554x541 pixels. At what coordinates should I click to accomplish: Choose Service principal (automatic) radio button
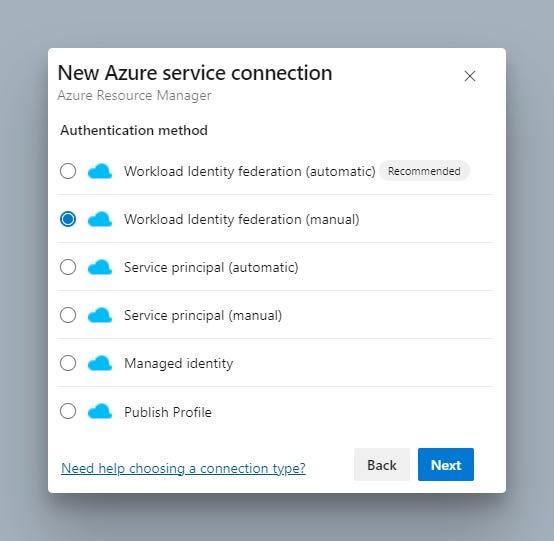tap(68, 267)
